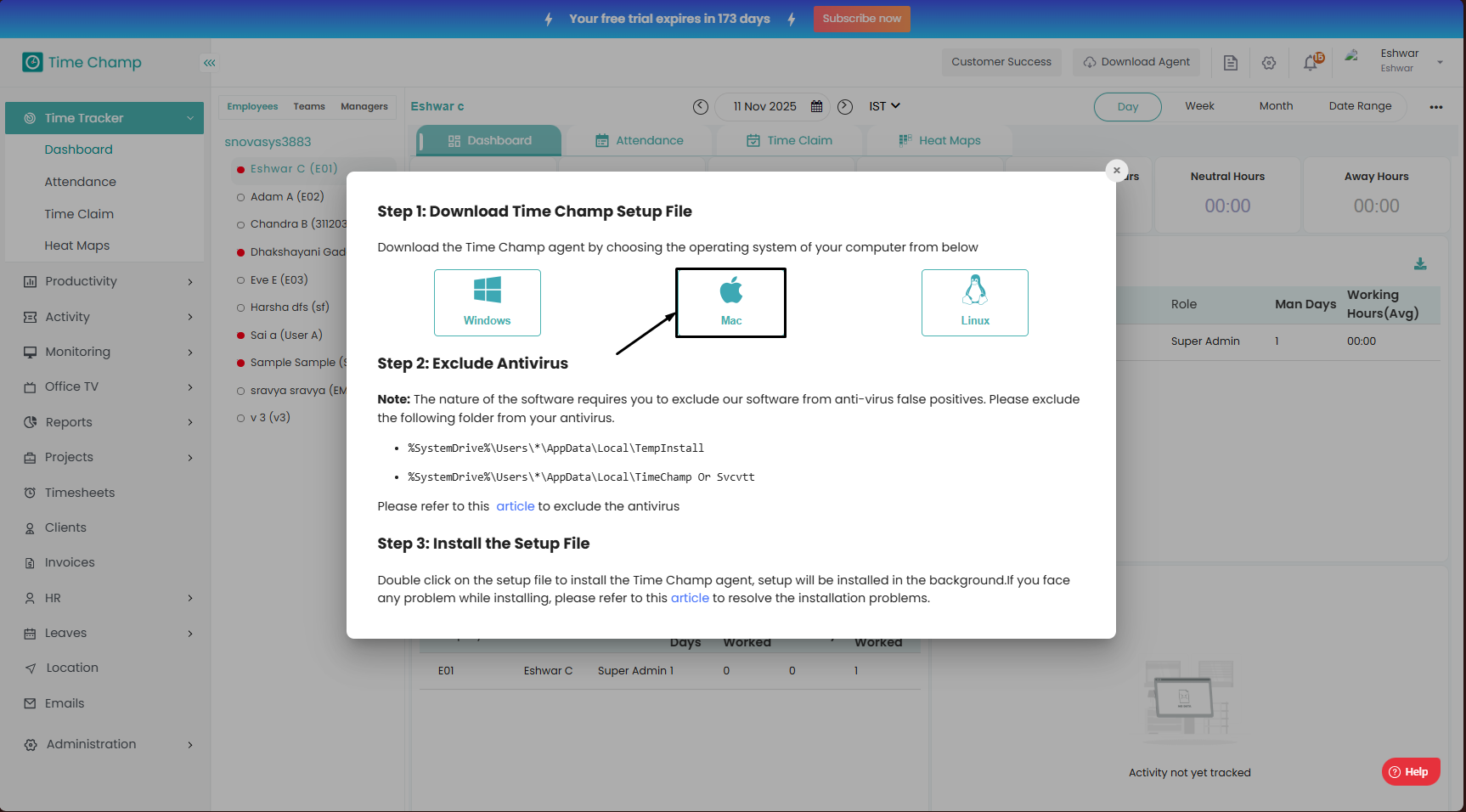Switch to the Time Claim tab
This screenshot has width=1466, height=812.
coord(789,141)
